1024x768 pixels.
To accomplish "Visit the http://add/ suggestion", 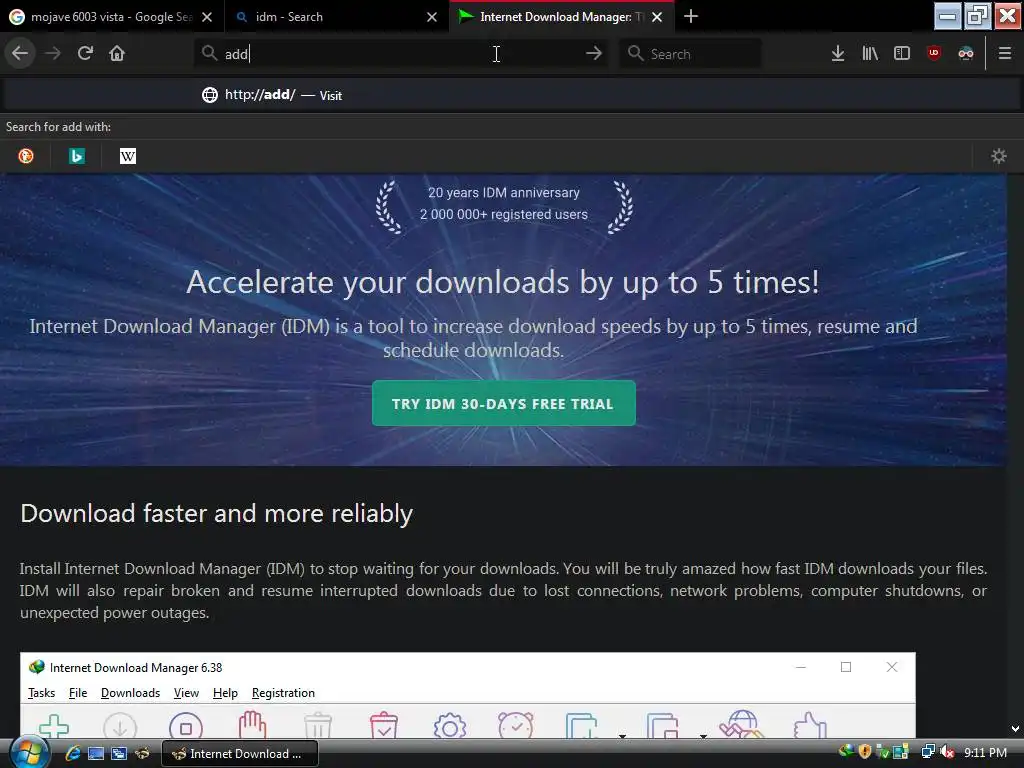I will pos(512,95).
